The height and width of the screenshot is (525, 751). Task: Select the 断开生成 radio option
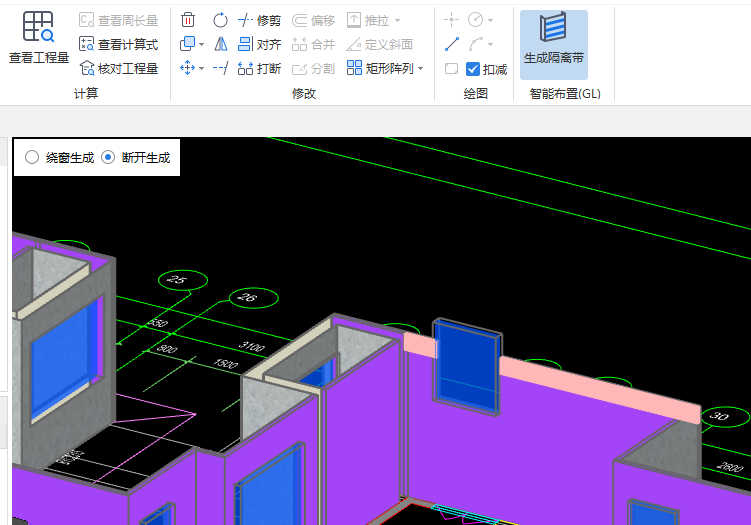(x=108, y=157)
